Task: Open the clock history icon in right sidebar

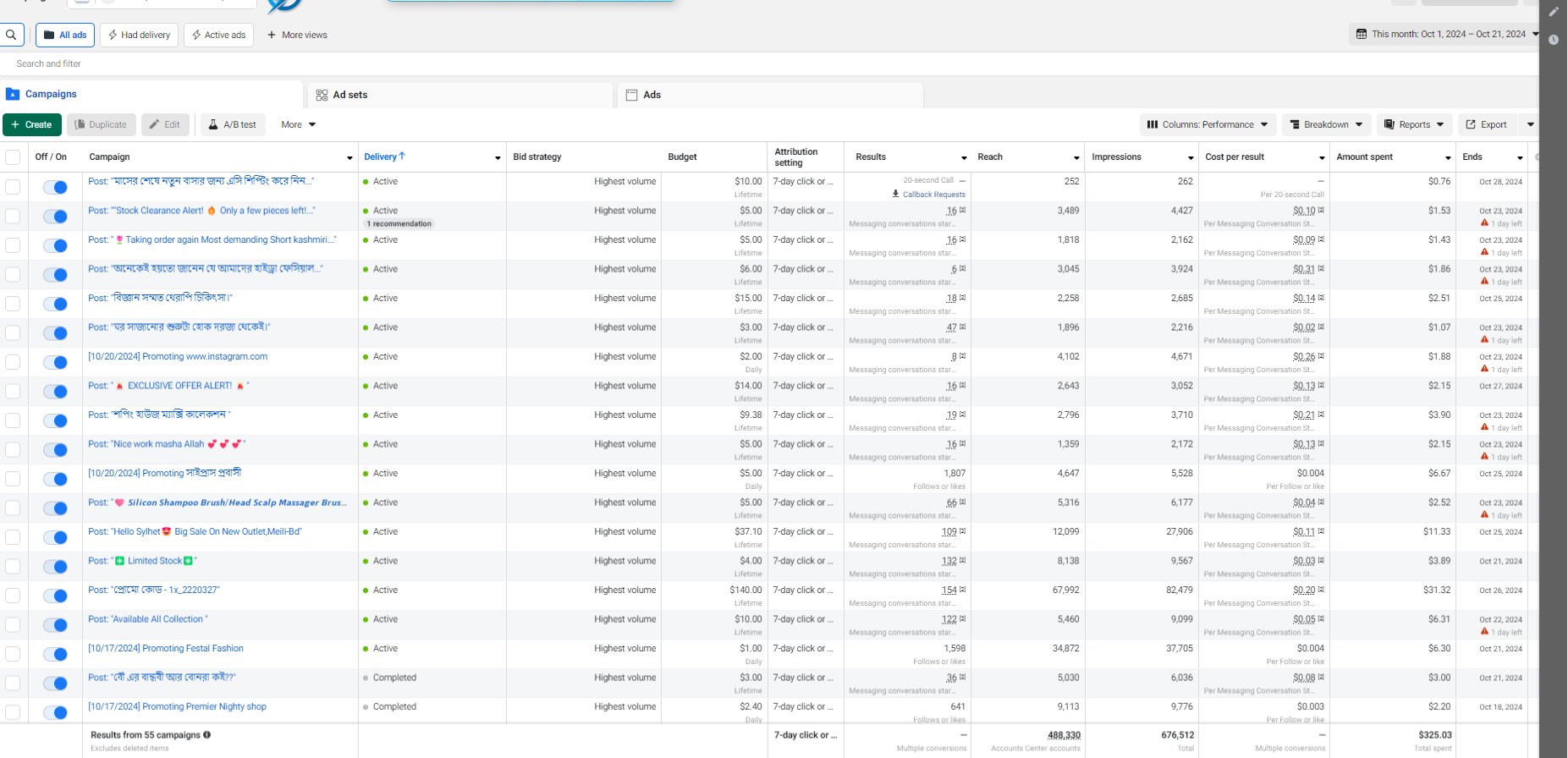Action: [x=1554, y=40]
